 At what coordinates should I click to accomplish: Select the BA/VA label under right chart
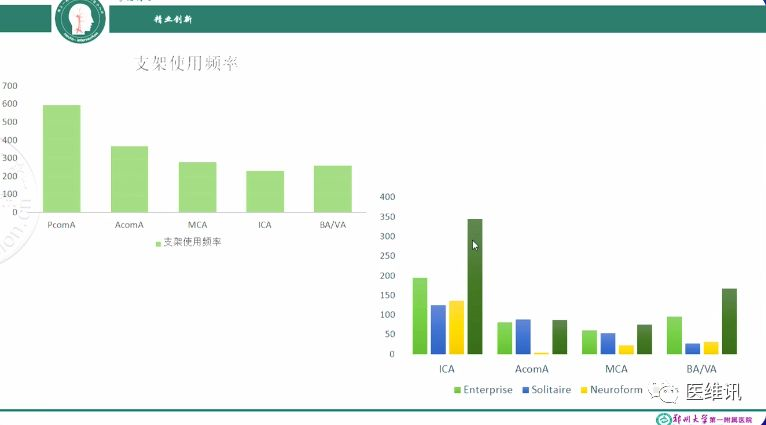(702, 369)
